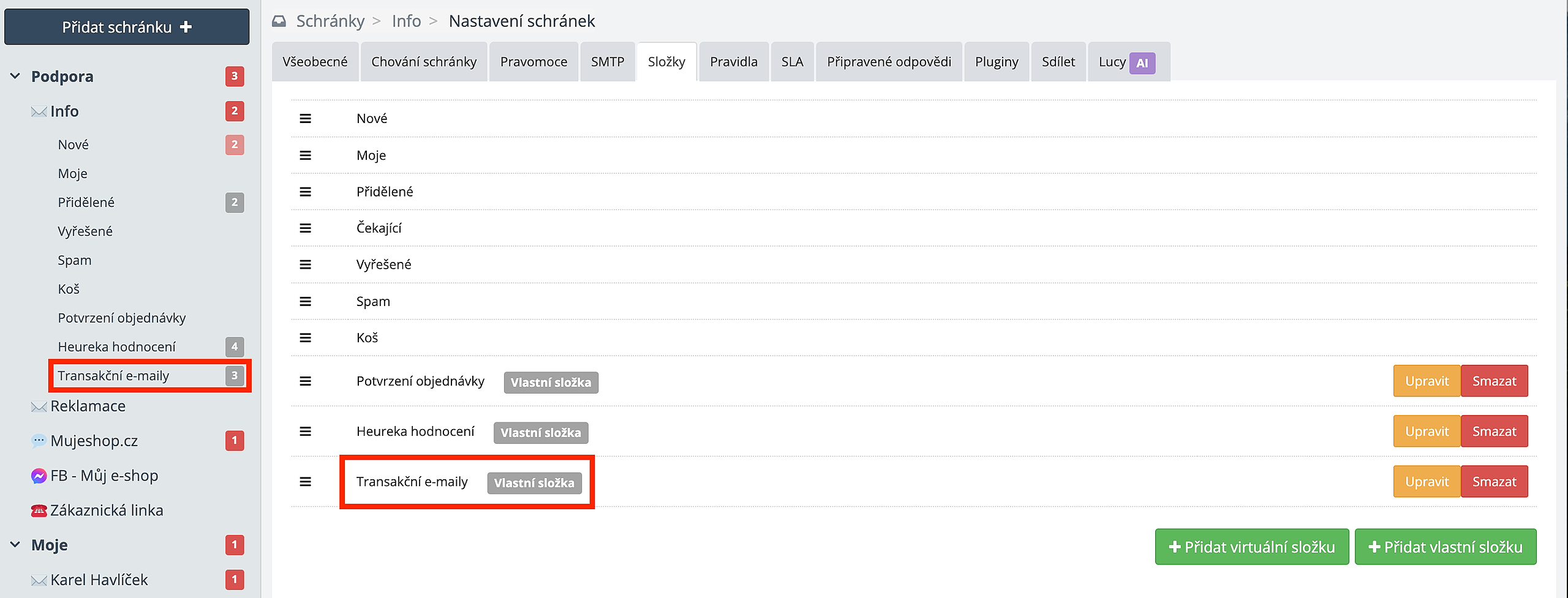Click the Čekající folder name in list
The height and width of the screenshot is (598, 1568).
tap(379, 228)
